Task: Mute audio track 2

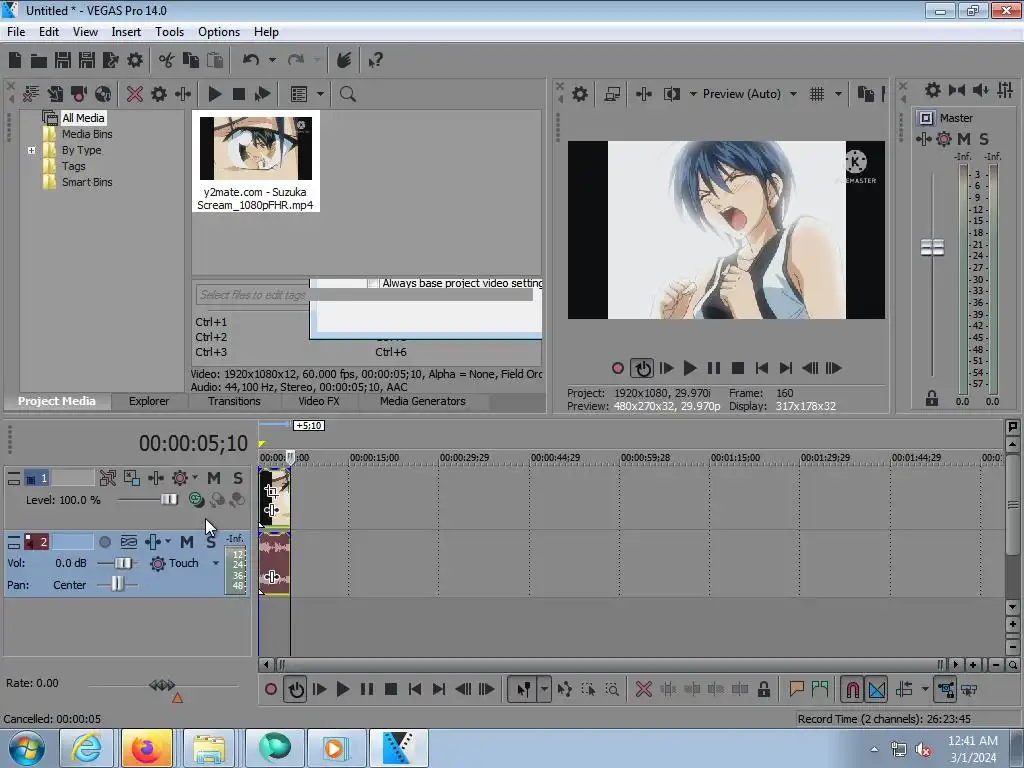Action: click(187, 542)
